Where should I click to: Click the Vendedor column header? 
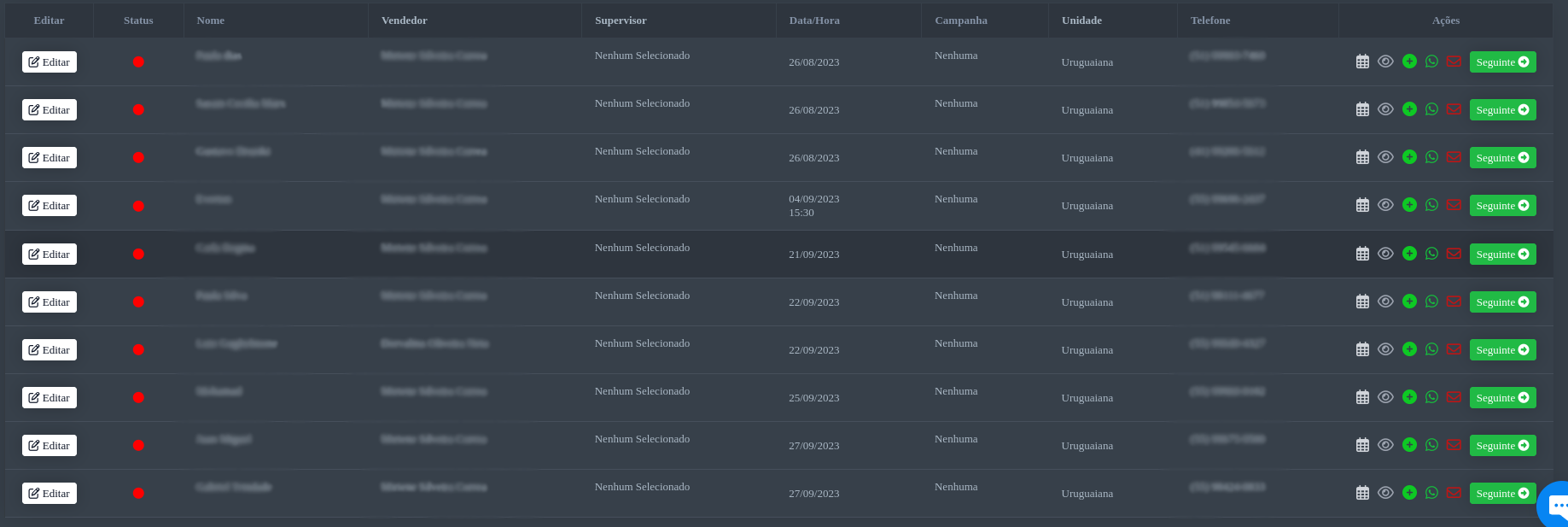coord(405,20)
